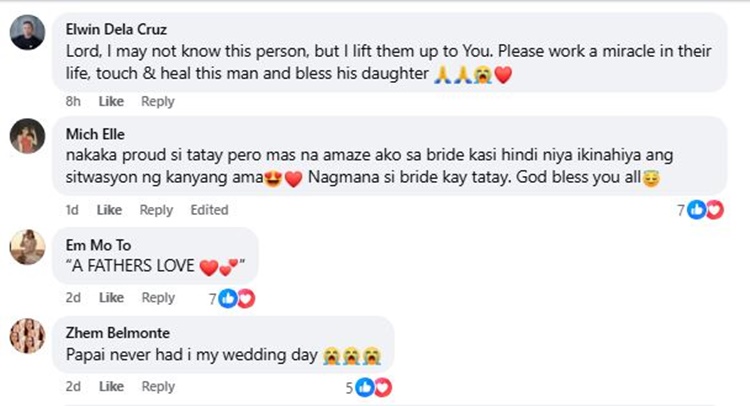Reply to Em Mo To's comment
The height and width of the screenshot is (406, 750).
coord(157,298)
